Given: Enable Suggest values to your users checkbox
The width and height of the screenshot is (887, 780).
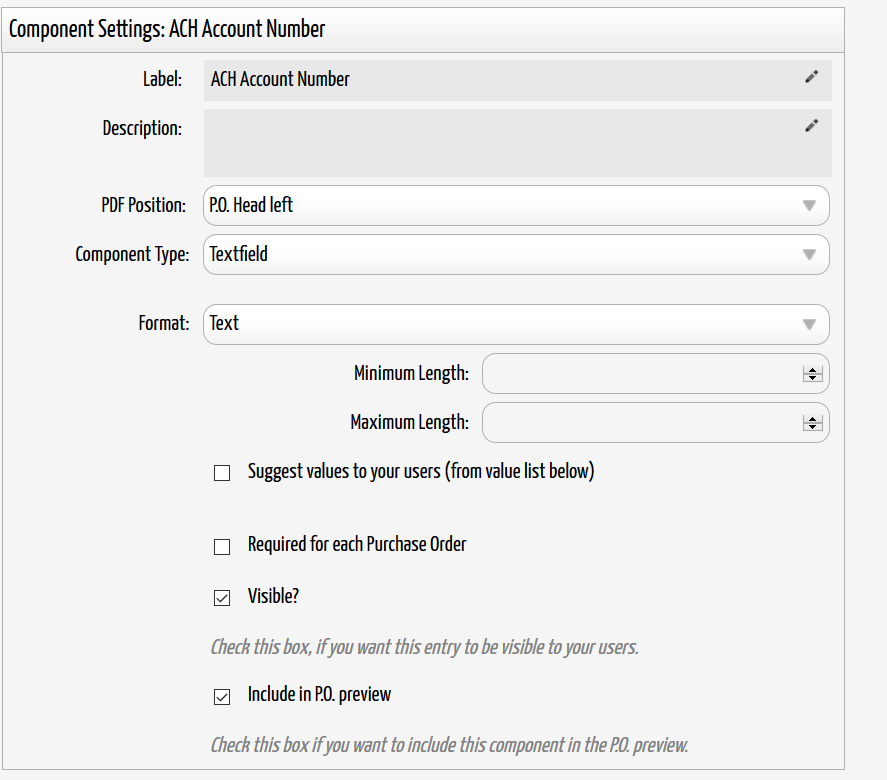Looking at the screenshot, I should coord(222,473).
